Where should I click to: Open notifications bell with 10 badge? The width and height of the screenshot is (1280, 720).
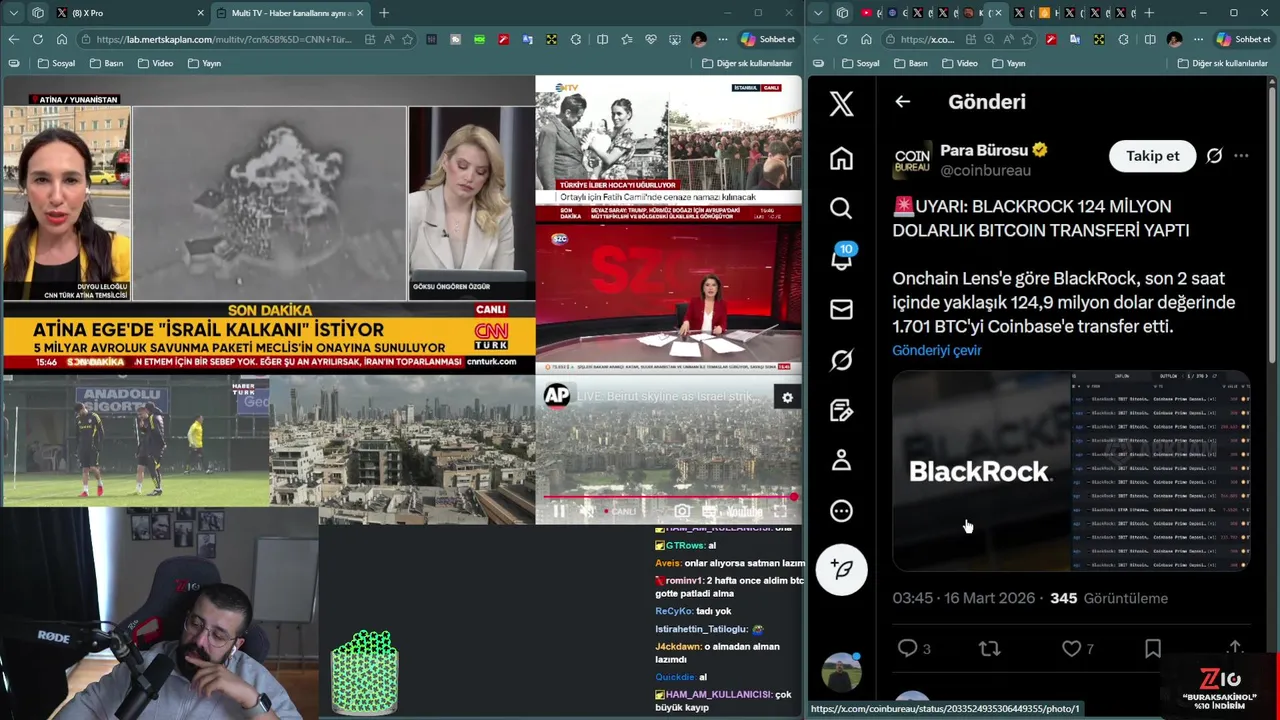[841, 258]
